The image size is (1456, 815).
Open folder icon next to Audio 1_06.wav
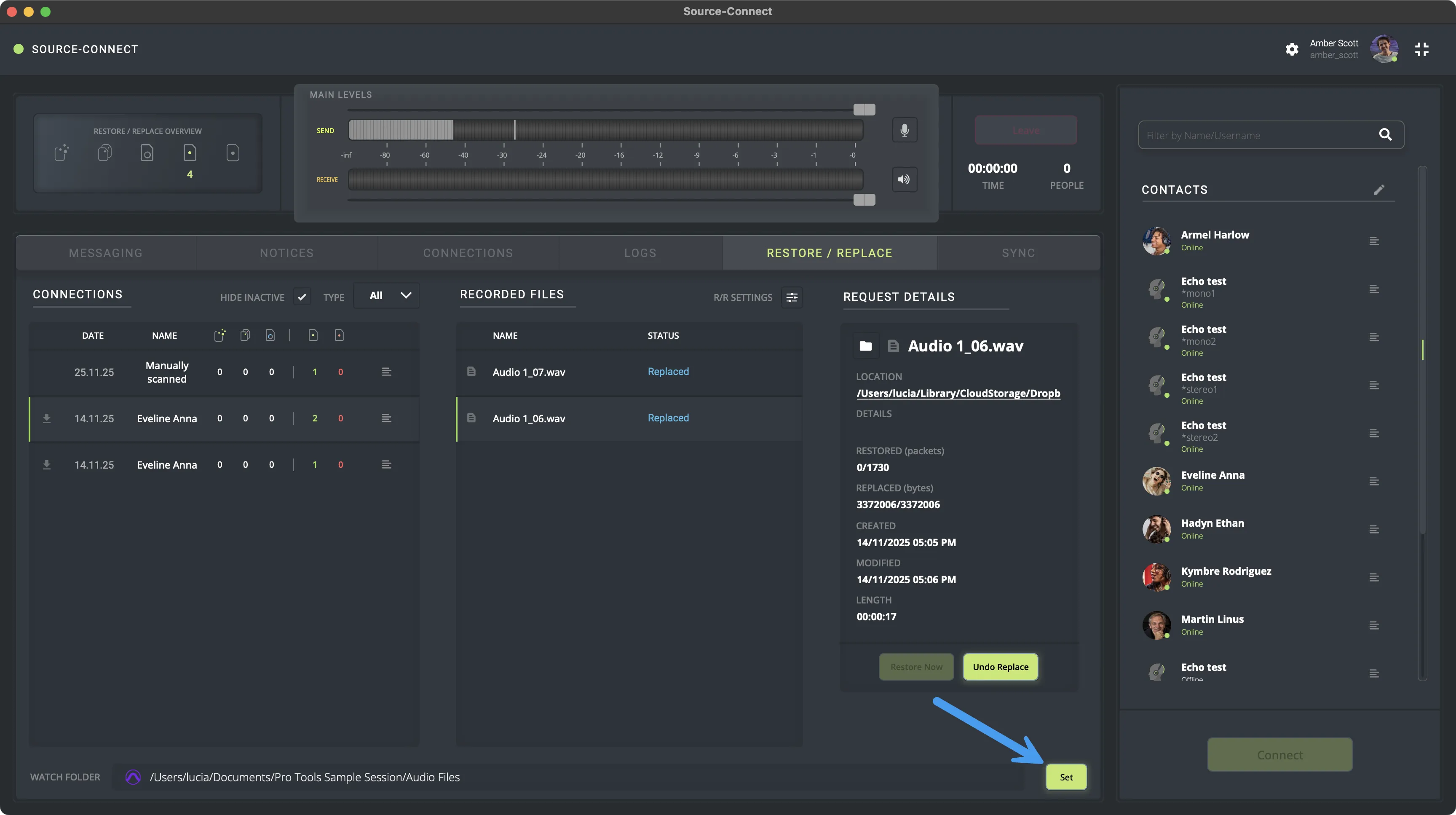[x=865, y=346]
